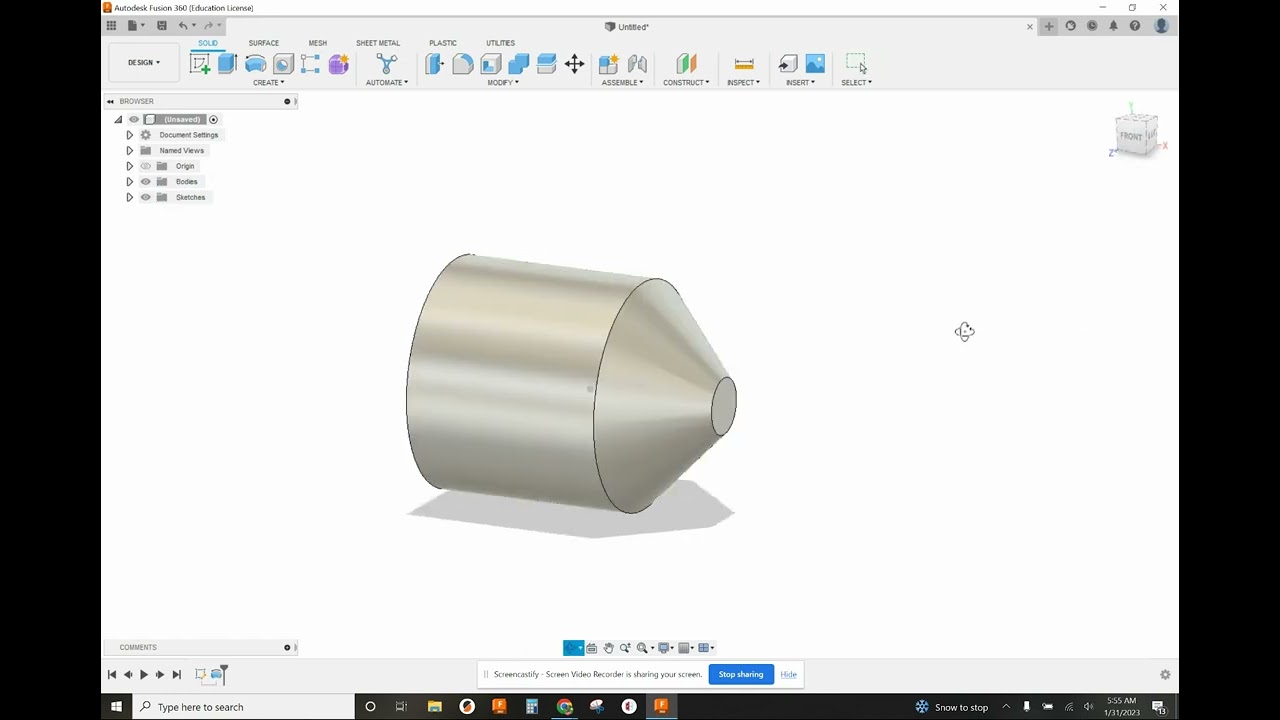
Task: Click the Save icon
Action: (162, 26)
